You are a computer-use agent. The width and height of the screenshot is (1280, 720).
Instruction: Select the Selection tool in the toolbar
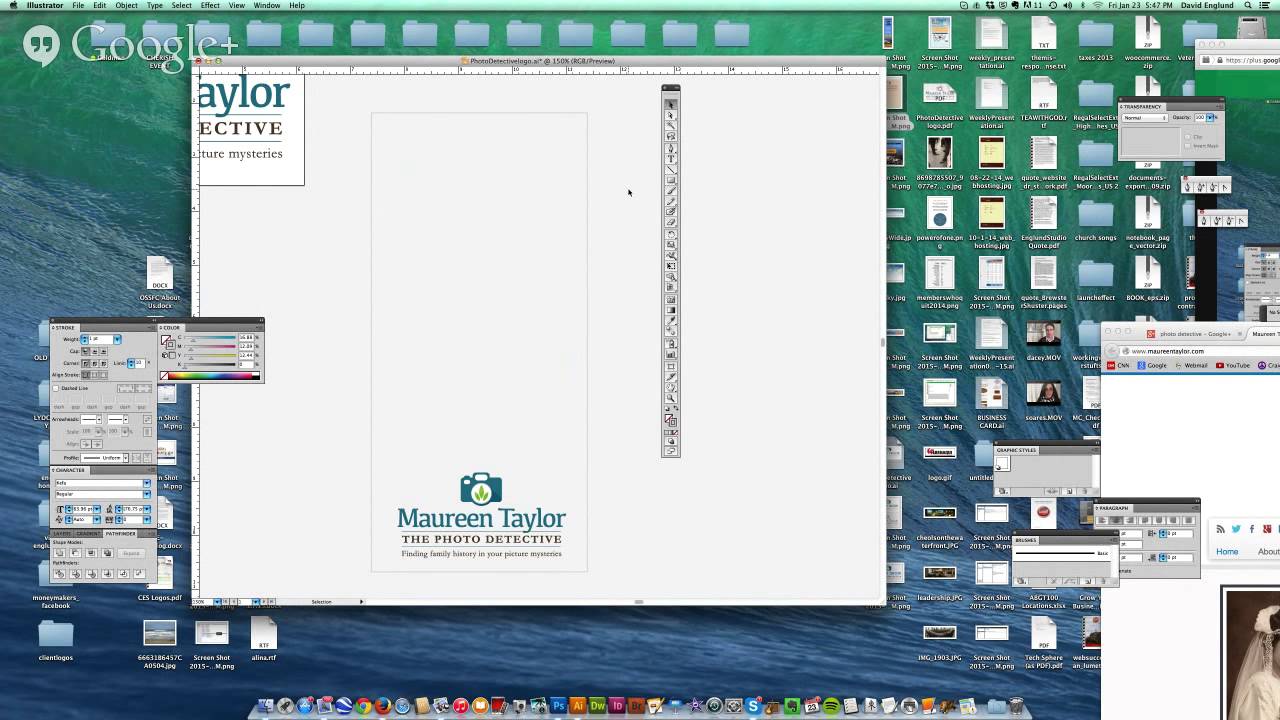[671, 104]
